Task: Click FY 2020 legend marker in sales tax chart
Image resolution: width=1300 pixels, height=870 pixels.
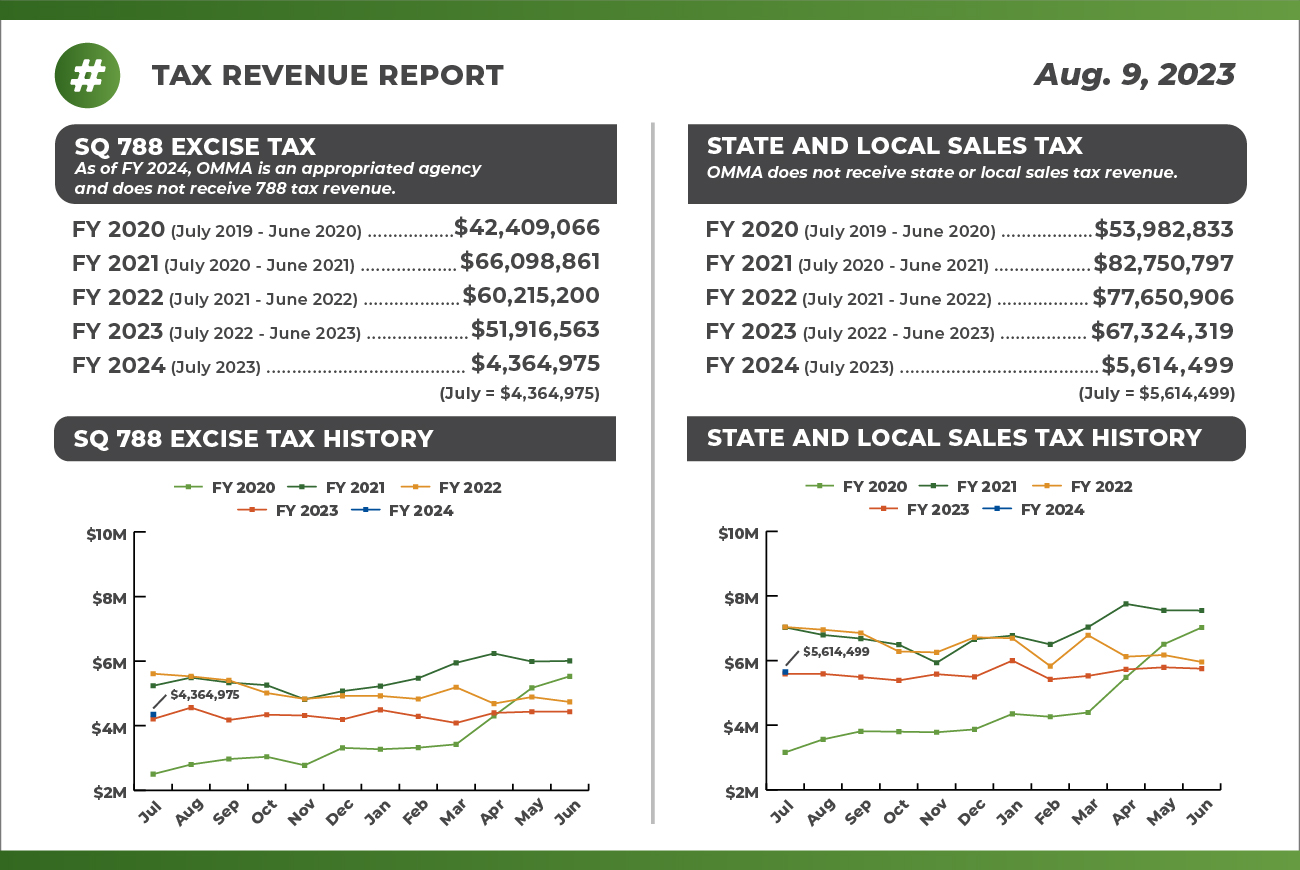Action: coord(818,486)
